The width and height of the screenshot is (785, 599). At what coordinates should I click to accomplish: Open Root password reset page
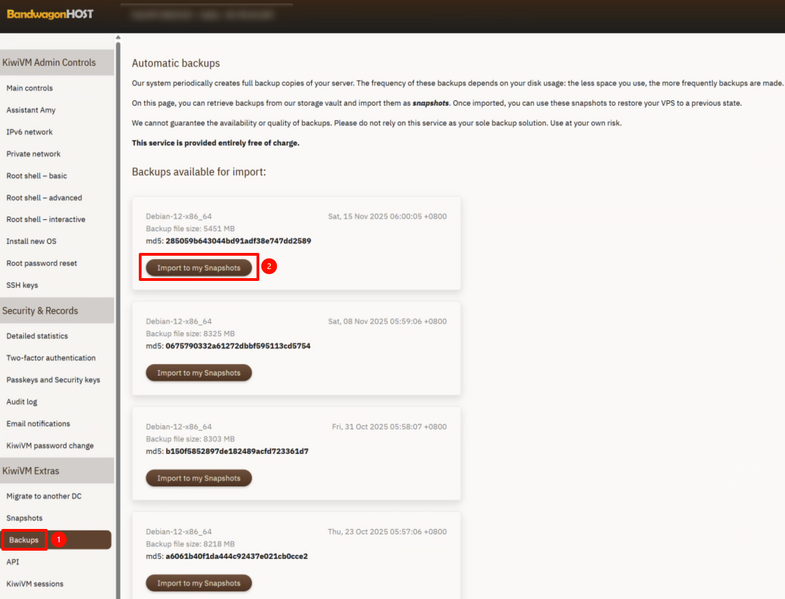point(42,263)
